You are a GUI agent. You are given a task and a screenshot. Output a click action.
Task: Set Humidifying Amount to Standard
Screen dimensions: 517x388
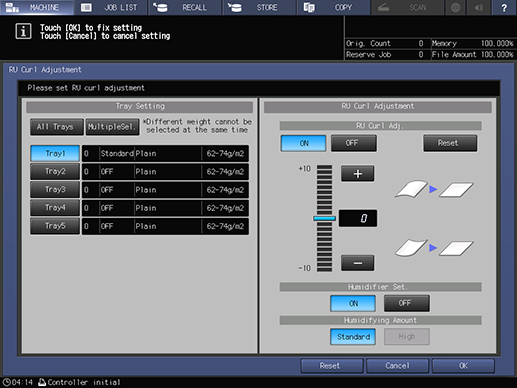(x=353, y=337)
